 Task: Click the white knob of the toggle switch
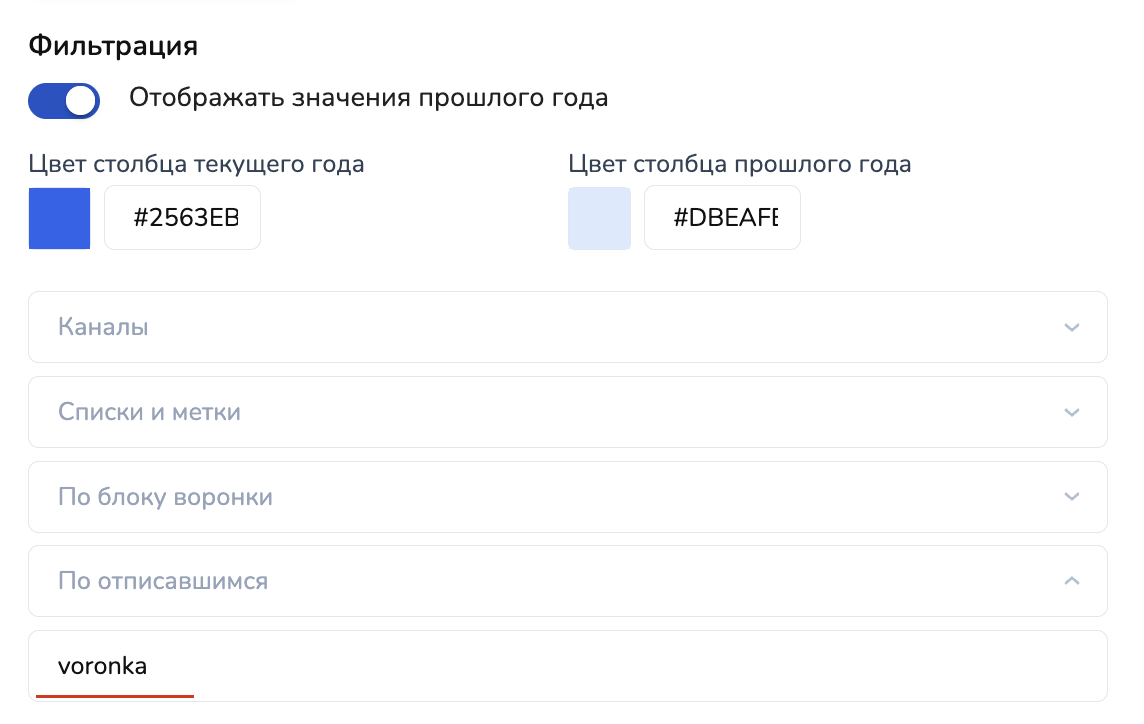click(x=81, y=100)
